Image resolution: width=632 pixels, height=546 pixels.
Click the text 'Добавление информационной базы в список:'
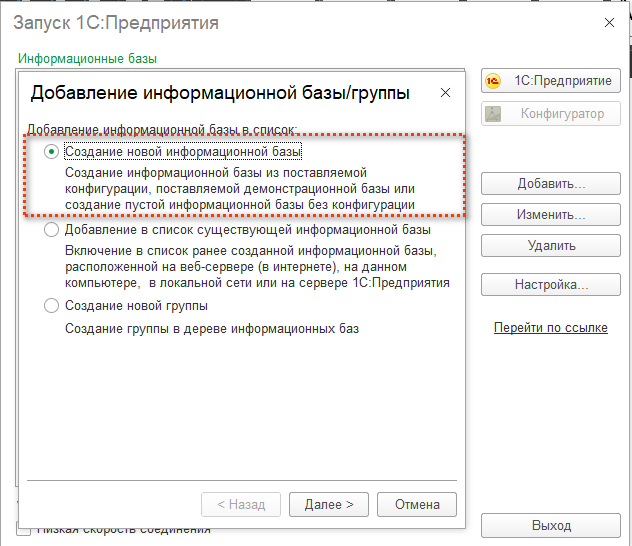click(x=162, y=130)
